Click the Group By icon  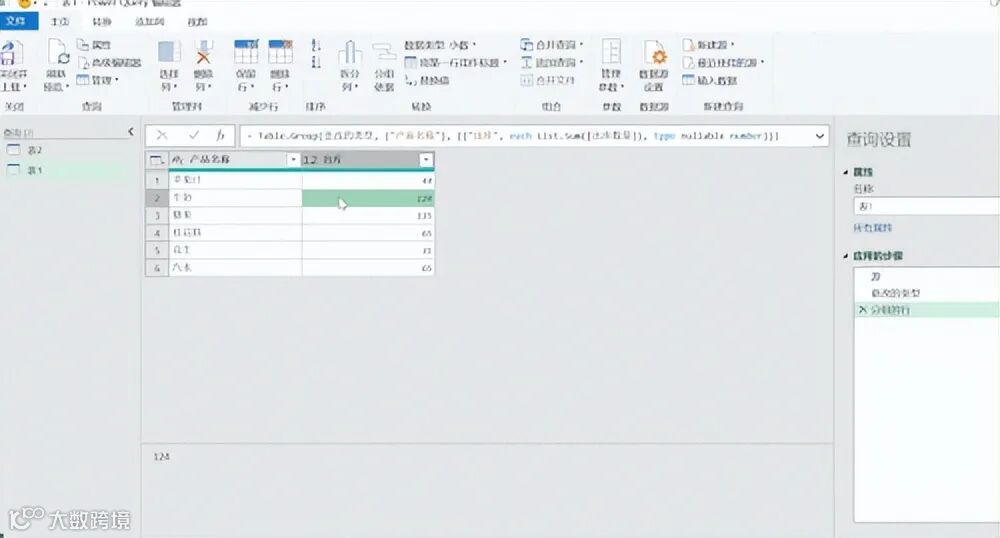pyautogui.click(x=384, y=53)
